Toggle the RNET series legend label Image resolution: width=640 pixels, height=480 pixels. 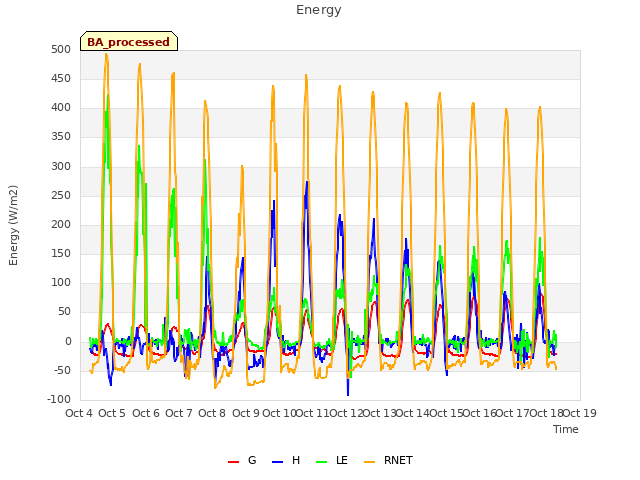398,460
